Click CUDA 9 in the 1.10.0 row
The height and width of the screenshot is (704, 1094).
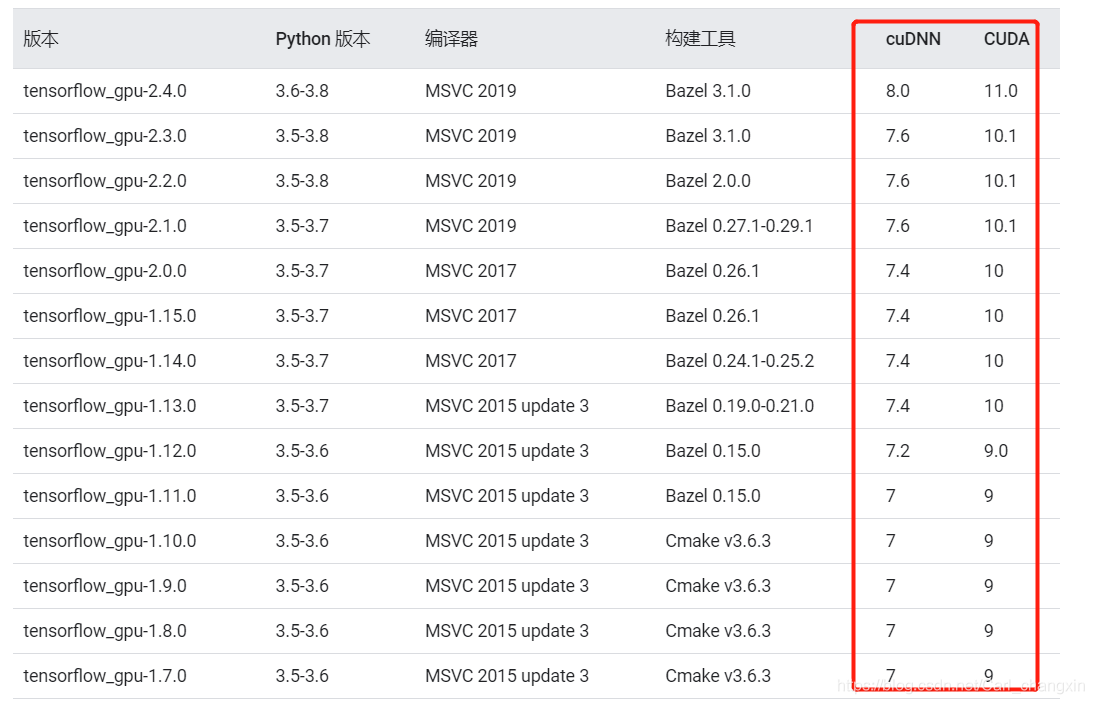pyautogui.click(x=989, y=541)
